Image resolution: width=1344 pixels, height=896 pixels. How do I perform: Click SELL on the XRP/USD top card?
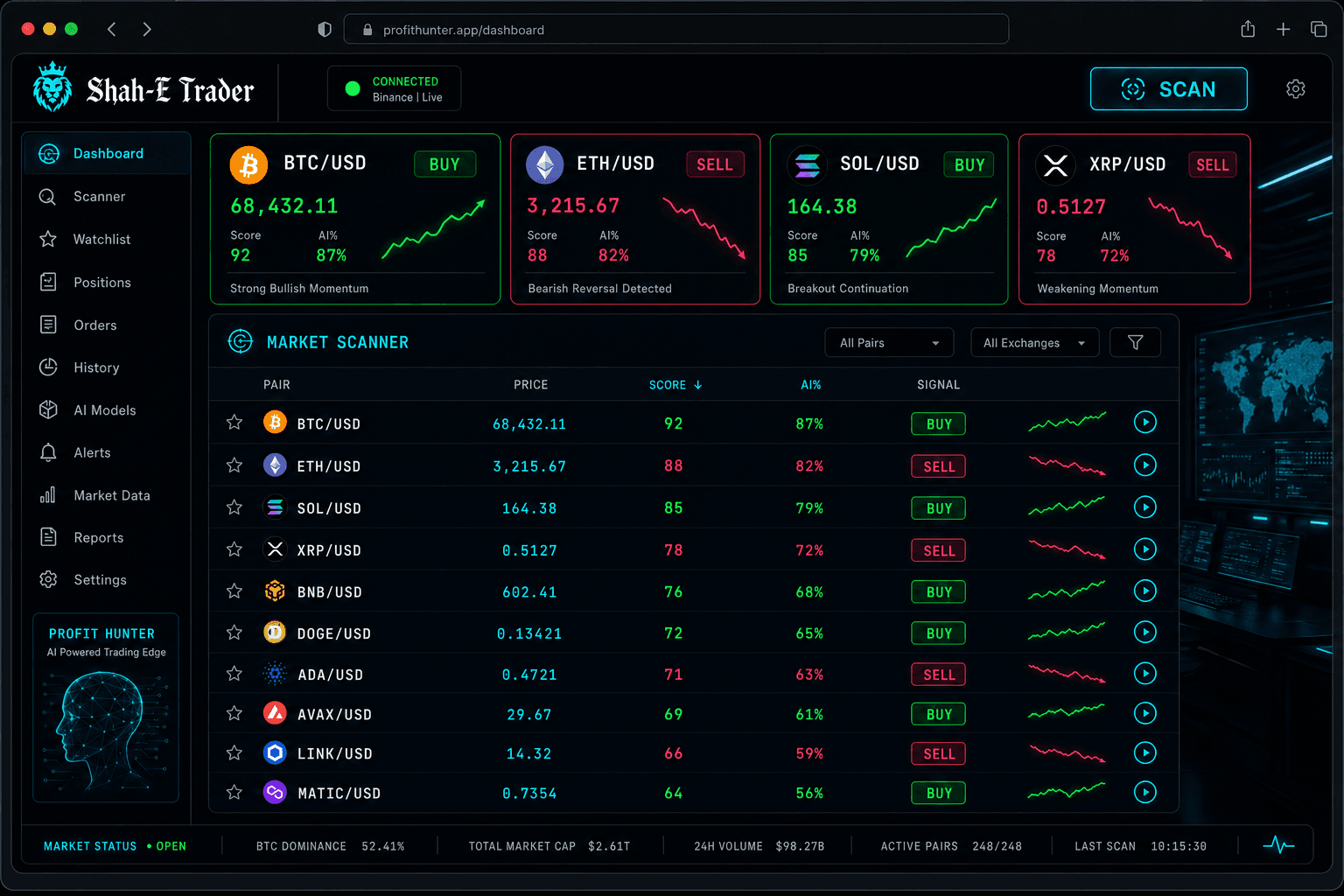click(1212, 164)
